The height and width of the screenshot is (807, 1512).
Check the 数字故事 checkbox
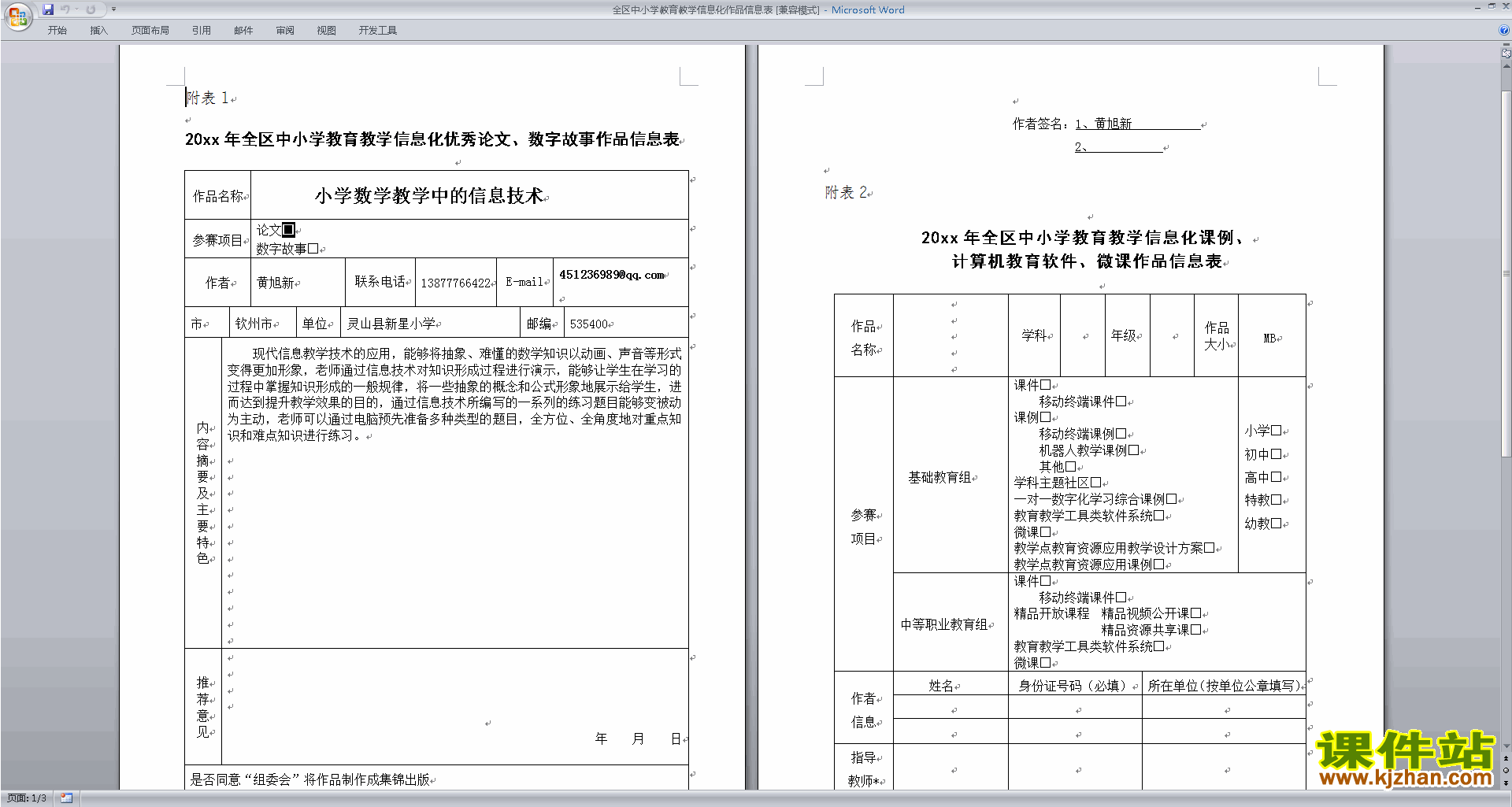(313, 249)
